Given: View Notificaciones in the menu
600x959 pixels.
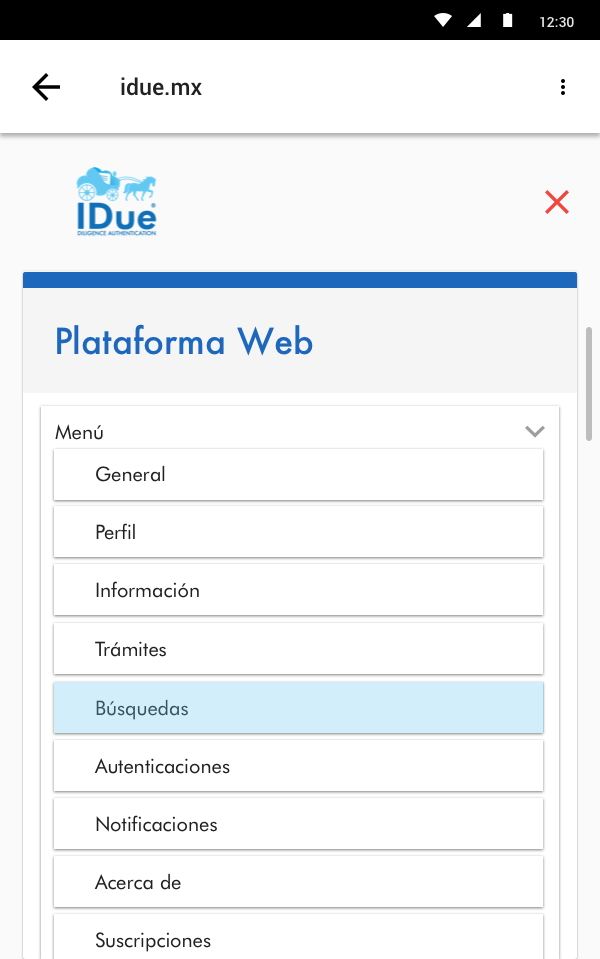Looking at the screenshot, I should pyautogui.click(x=298, y=825).
